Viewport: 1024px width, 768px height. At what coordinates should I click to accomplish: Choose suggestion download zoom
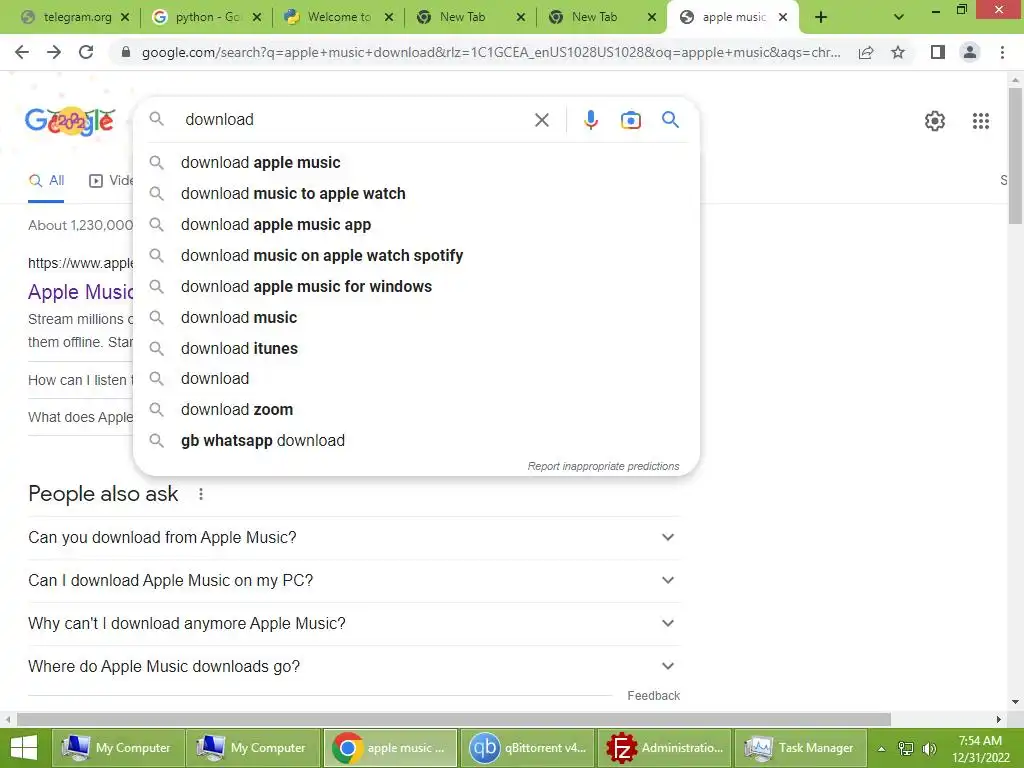(416, 409)
